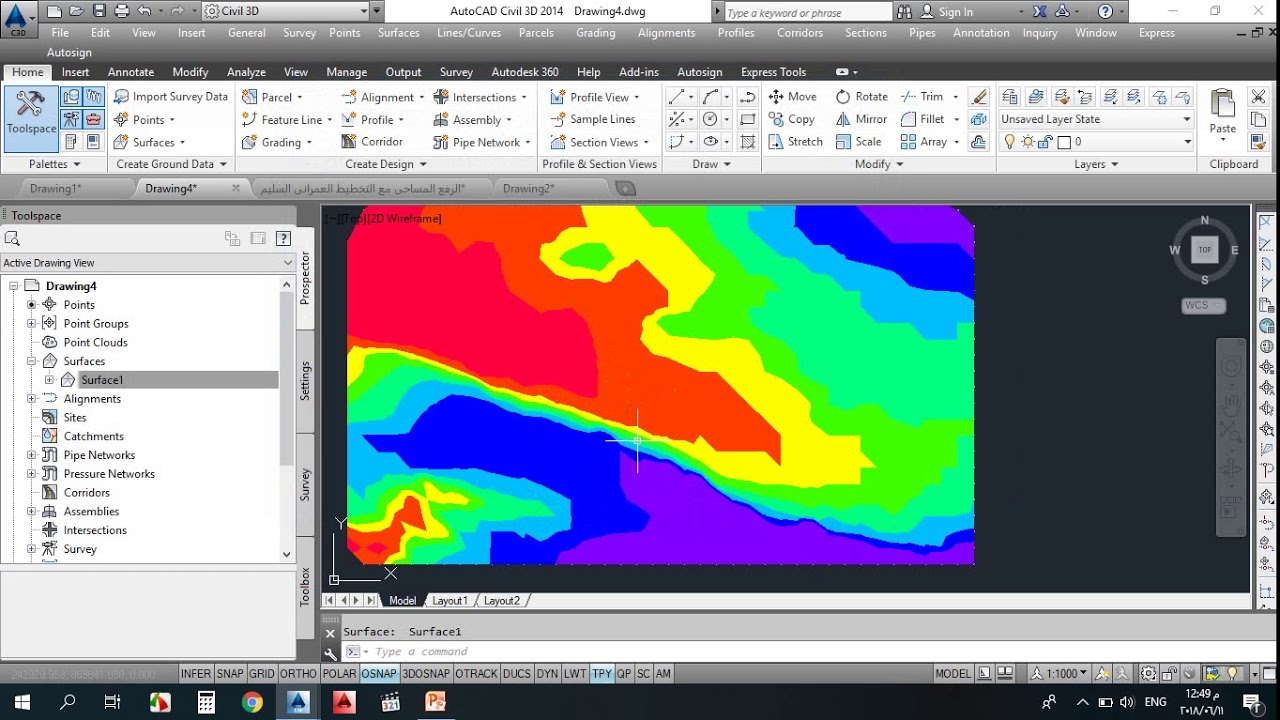The image size is (1280, 720).
Task: Switch to Drawing2 document tab
Action: tap(528, 188)
